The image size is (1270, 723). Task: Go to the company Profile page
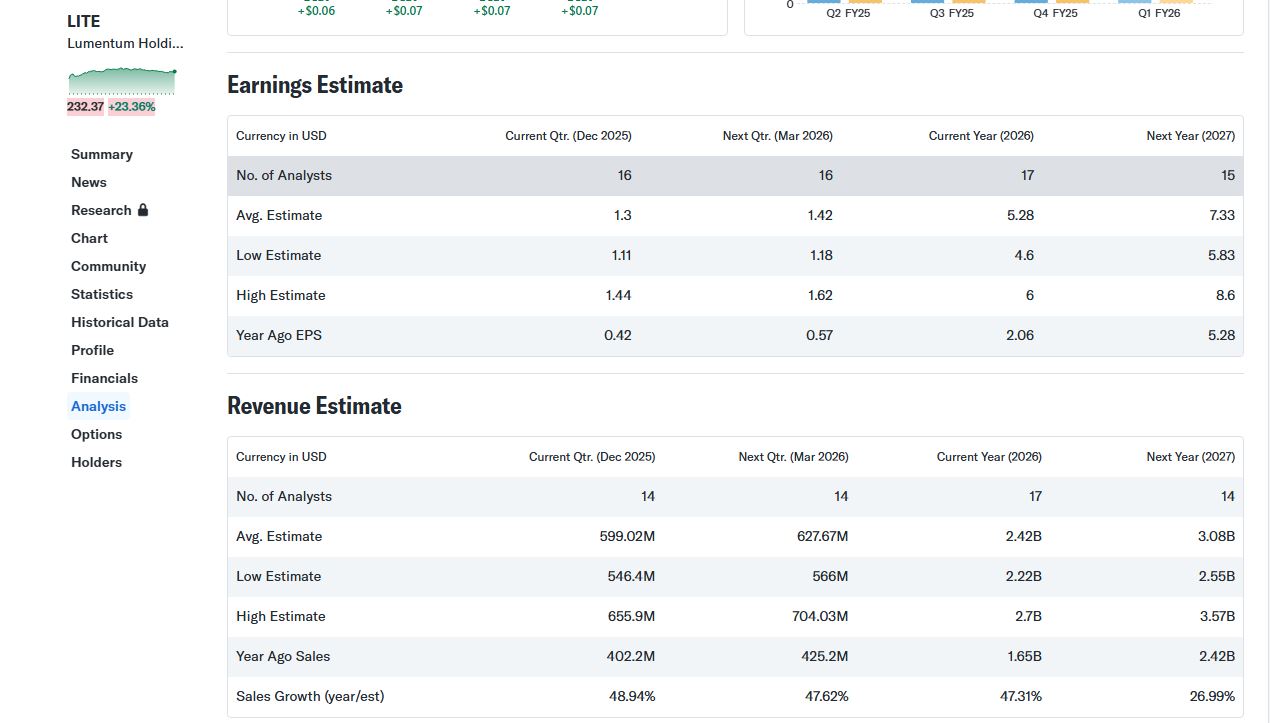pyautogui.click(x=92, y=350)
